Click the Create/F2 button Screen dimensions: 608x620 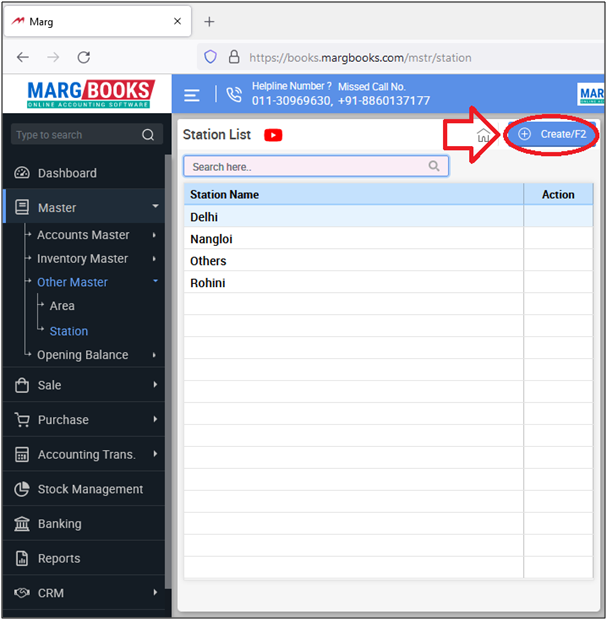[552, 134]
